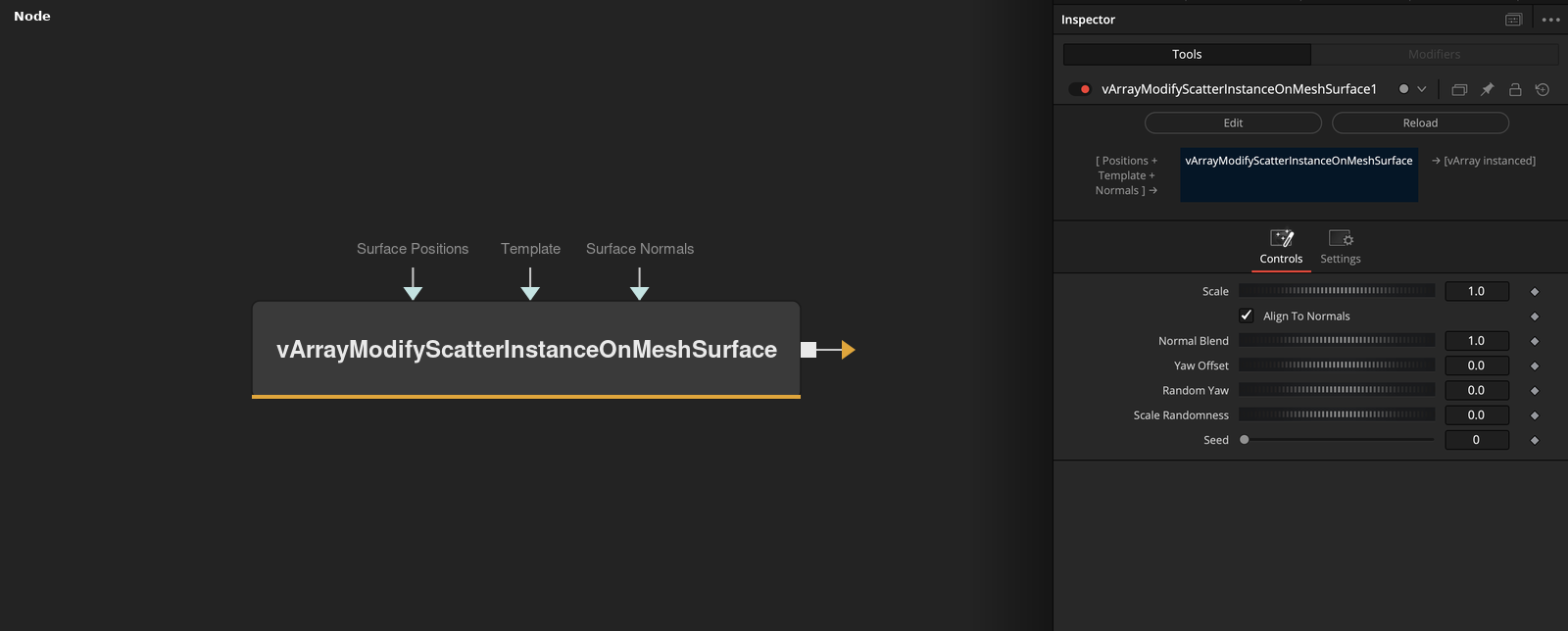Select the Tools tab

click(1187, 54)
